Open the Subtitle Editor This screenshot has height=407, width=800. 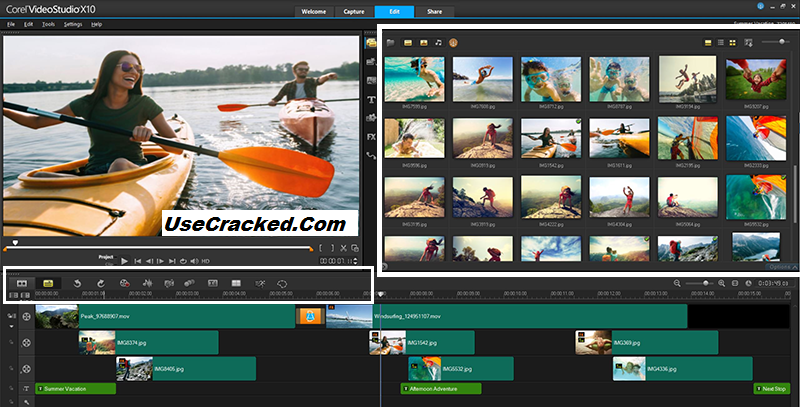213,283
